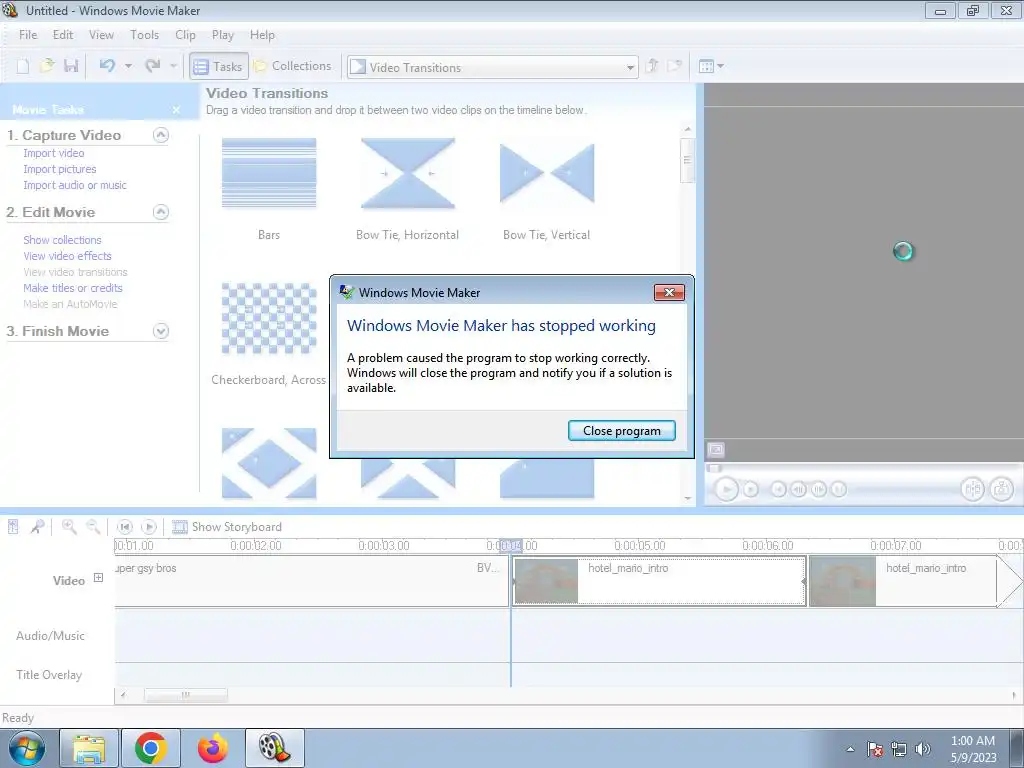Click Make titles or credits link
1024x768 pixels.
click(72, 288)
